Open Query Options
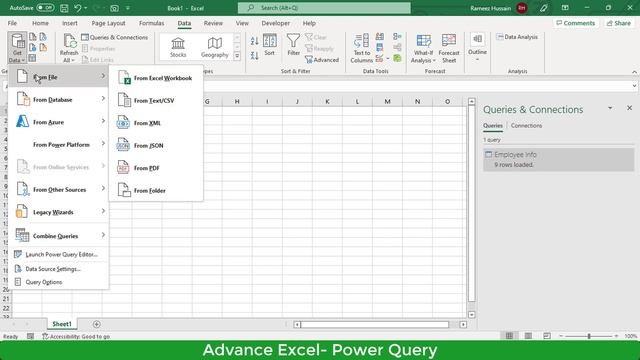 (59, 282)
